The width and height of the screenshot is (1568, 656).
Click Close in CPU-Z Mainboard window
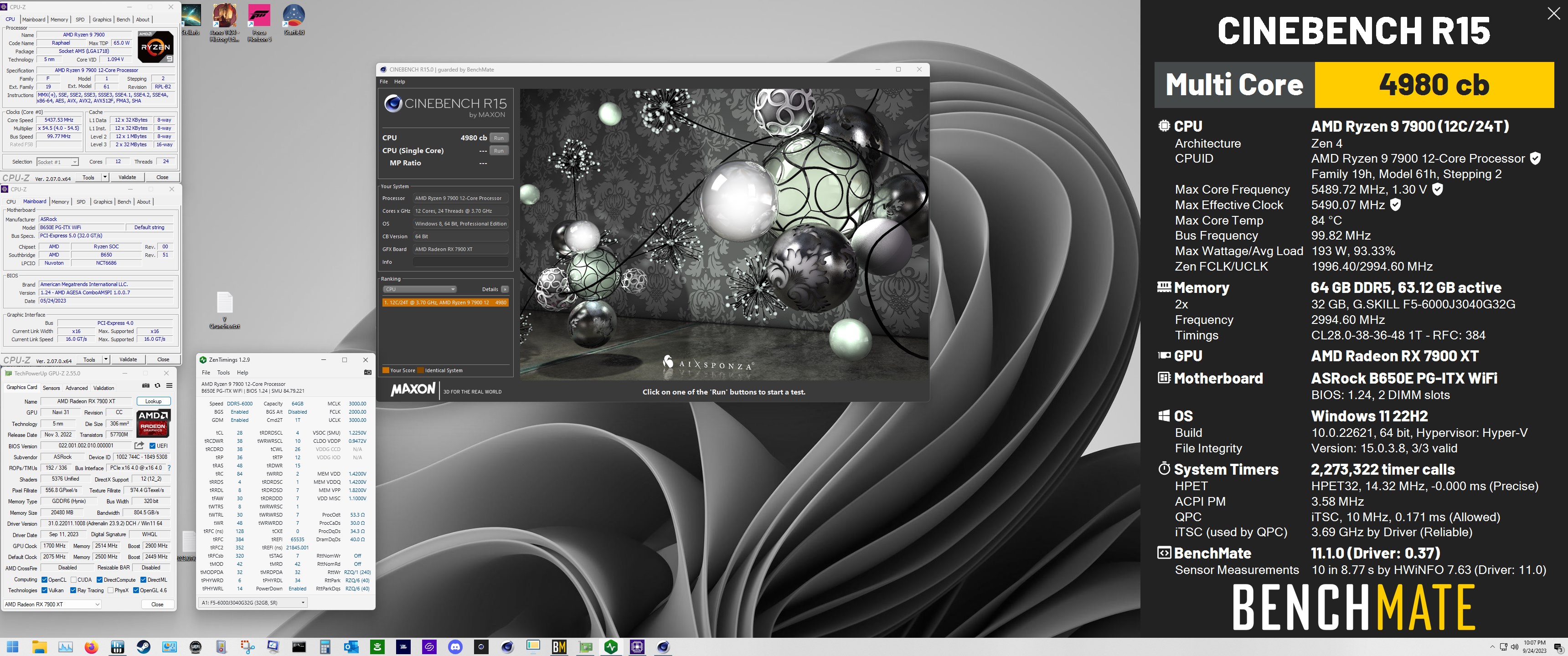pyautogui.click(x=163, y=359)
